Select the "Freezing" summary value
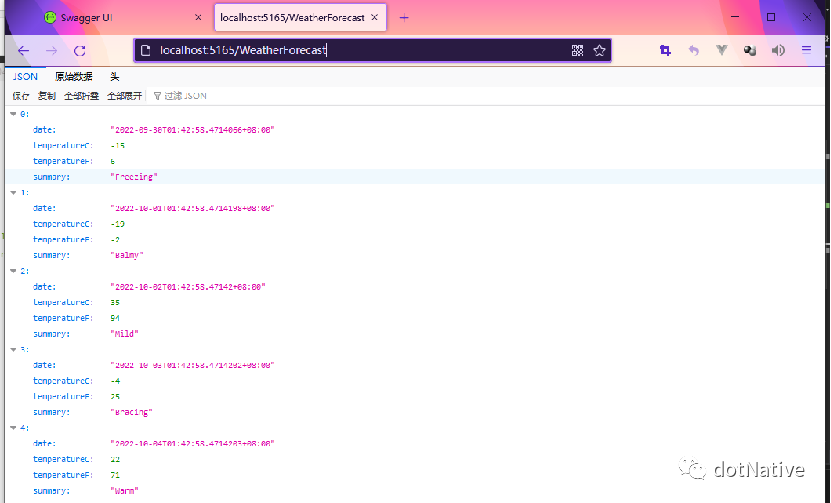This screenshot has height=503, width=831. click(x=134, y=177)
